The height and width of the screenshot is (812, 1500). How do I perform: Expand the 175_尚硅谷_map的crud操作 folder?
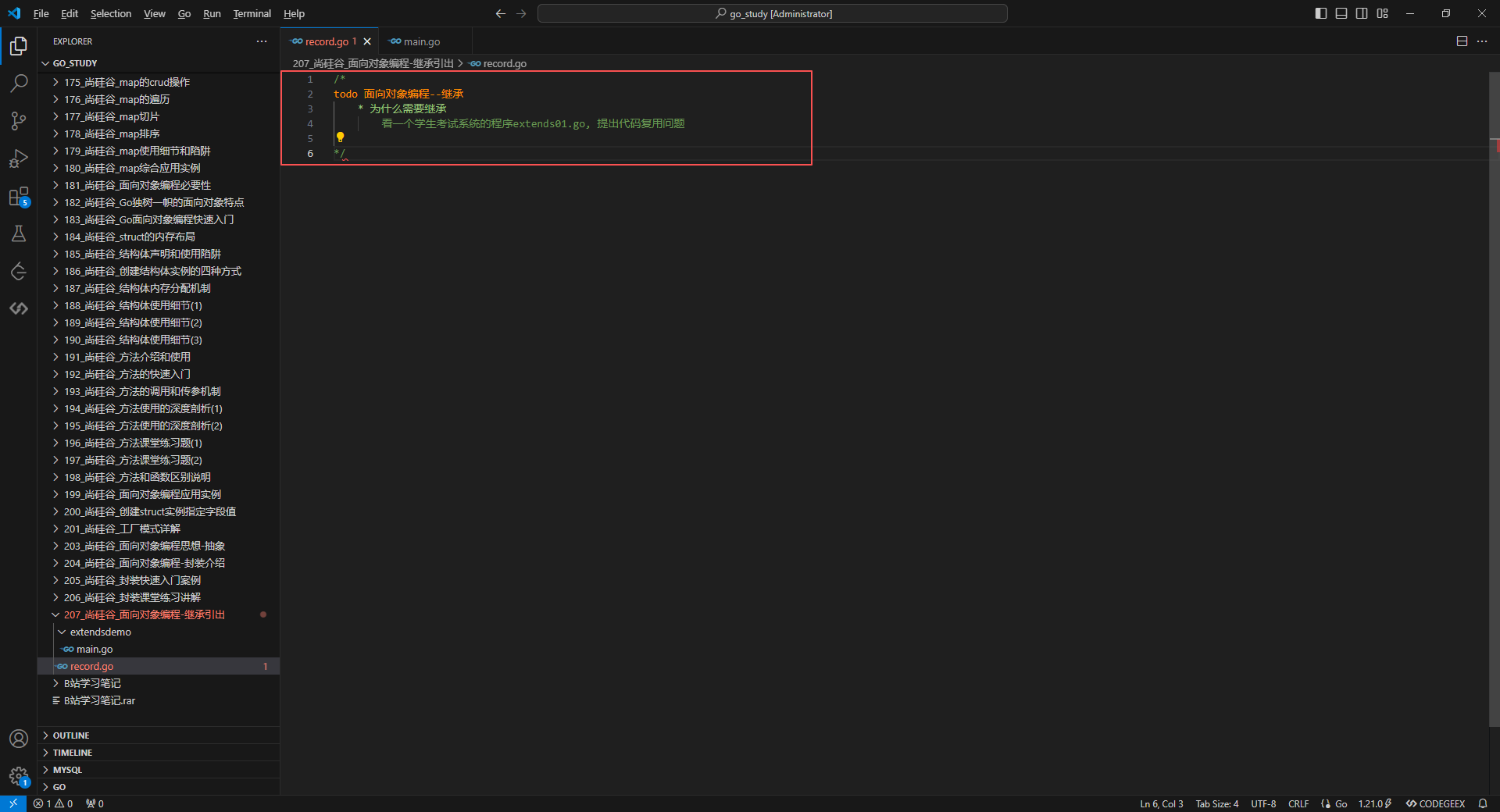pos(159,82)
